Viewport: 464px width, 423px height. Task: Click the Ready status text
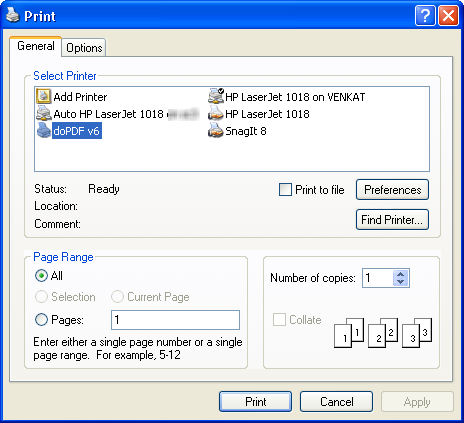(104, 189)
